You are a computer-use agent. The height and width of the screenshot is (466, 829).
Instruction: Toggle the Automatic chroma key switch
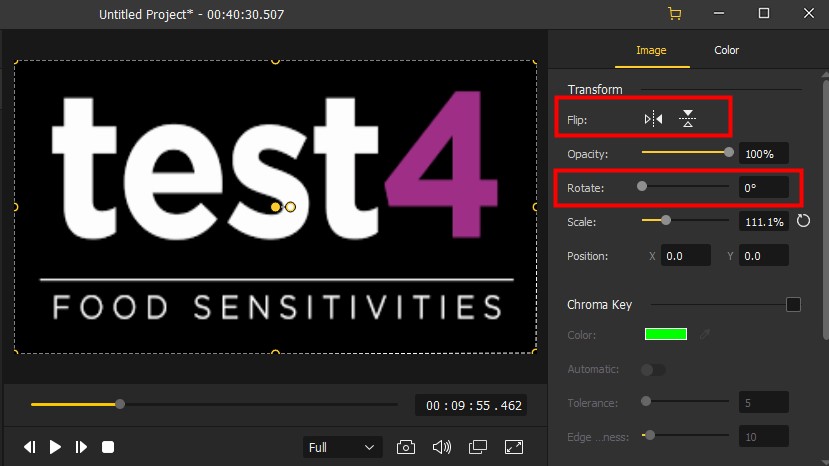point(653,370)
